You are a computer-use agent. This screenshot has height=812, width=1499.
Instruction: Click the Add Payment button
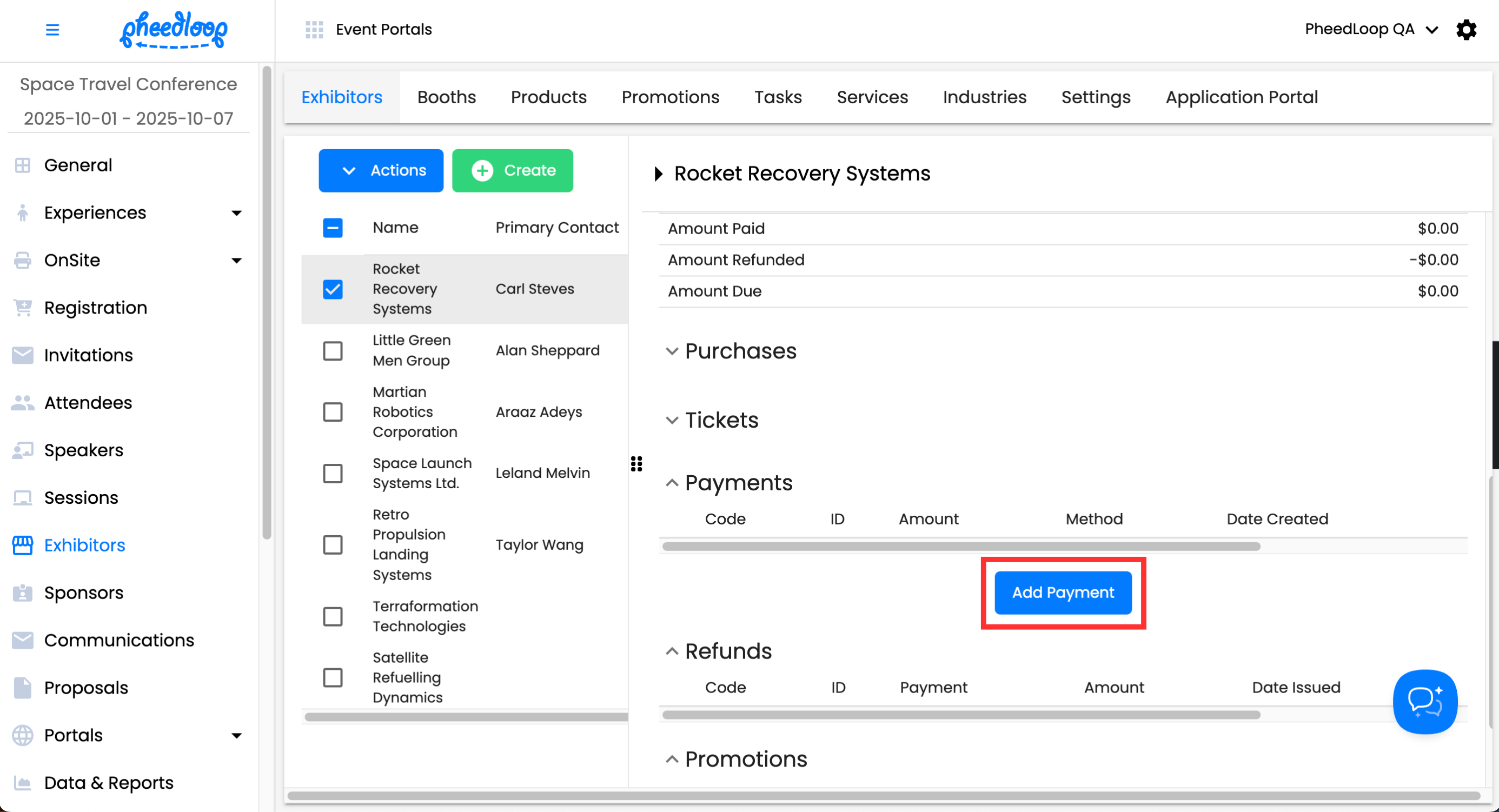[x=1063, y=593]
